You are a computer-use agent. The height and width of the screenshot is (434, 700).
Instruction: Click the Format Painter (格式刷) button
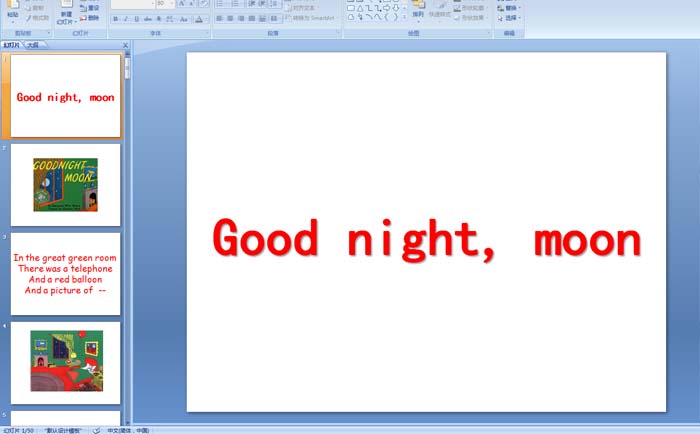(38, 18)
